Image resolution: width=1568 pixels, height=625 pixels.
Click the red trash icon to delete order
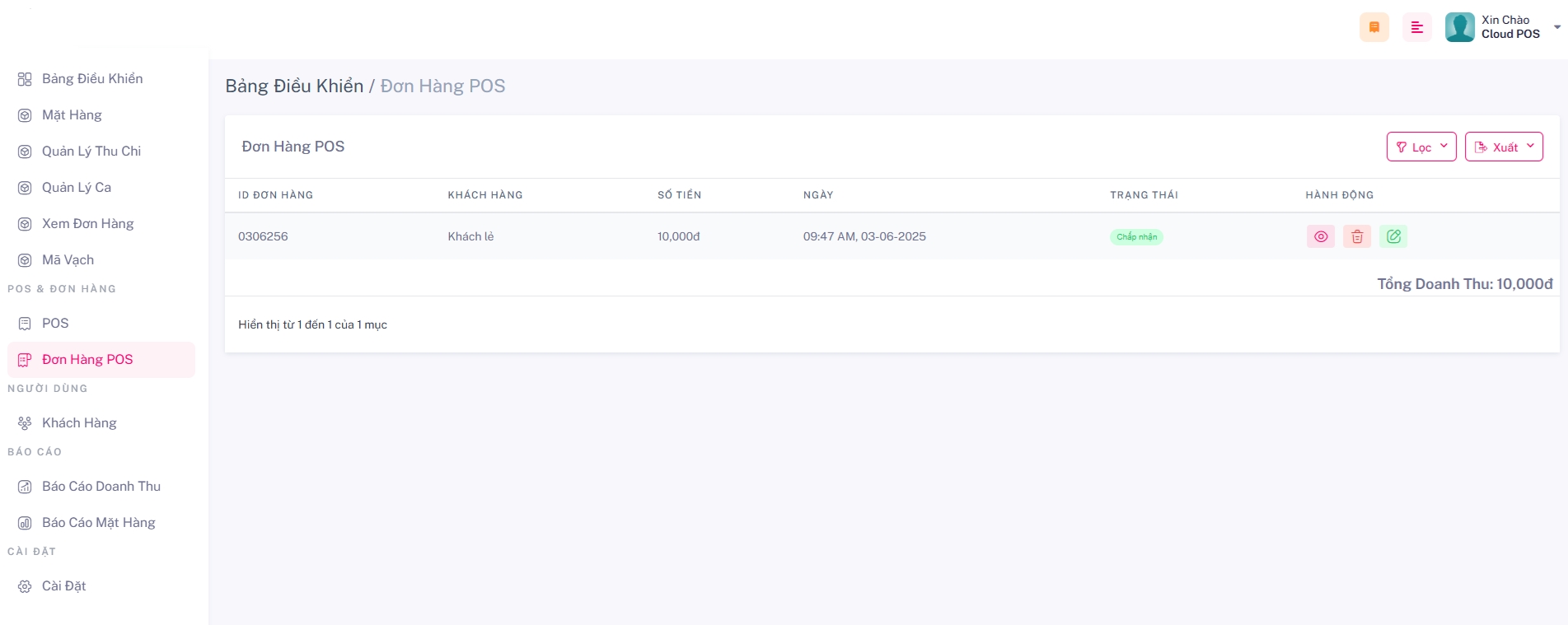[x=1357, y=236]
